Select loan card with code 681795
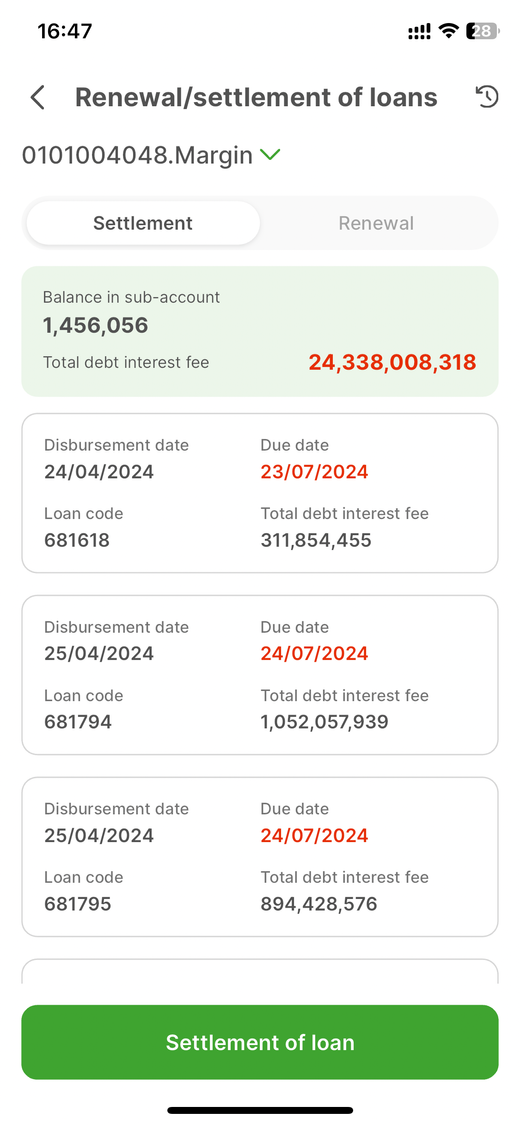This screenshot has height=1125, width=520. tap(260, 857)
